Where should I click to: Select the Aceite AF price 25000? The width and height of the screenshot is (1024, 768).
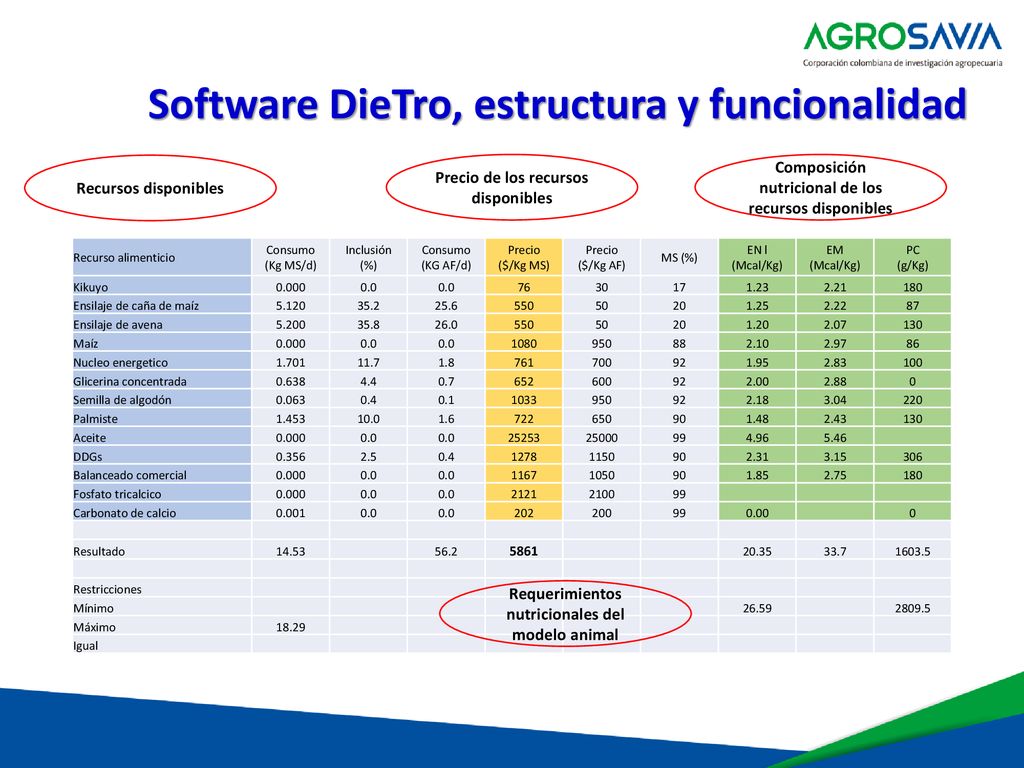pos(601,438)
